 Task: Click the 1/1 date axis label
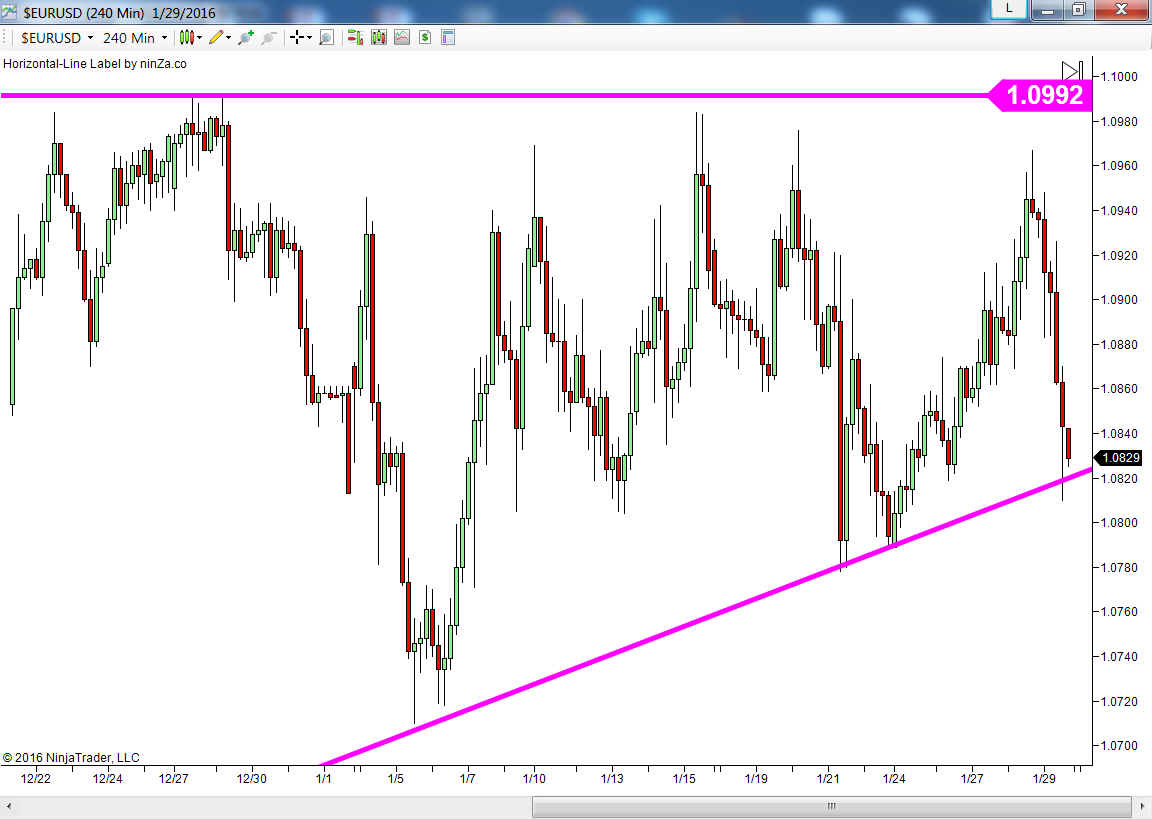[323, 779]
